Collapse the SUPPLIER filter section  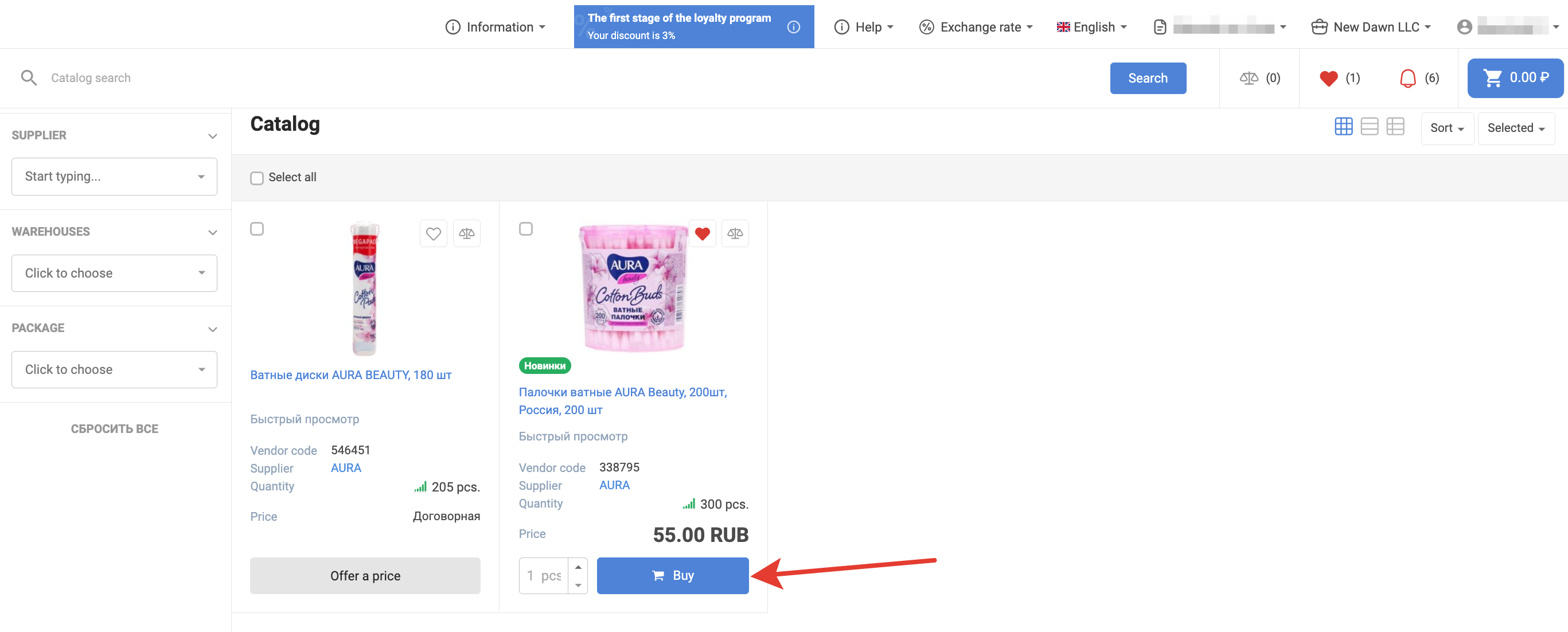212,136
